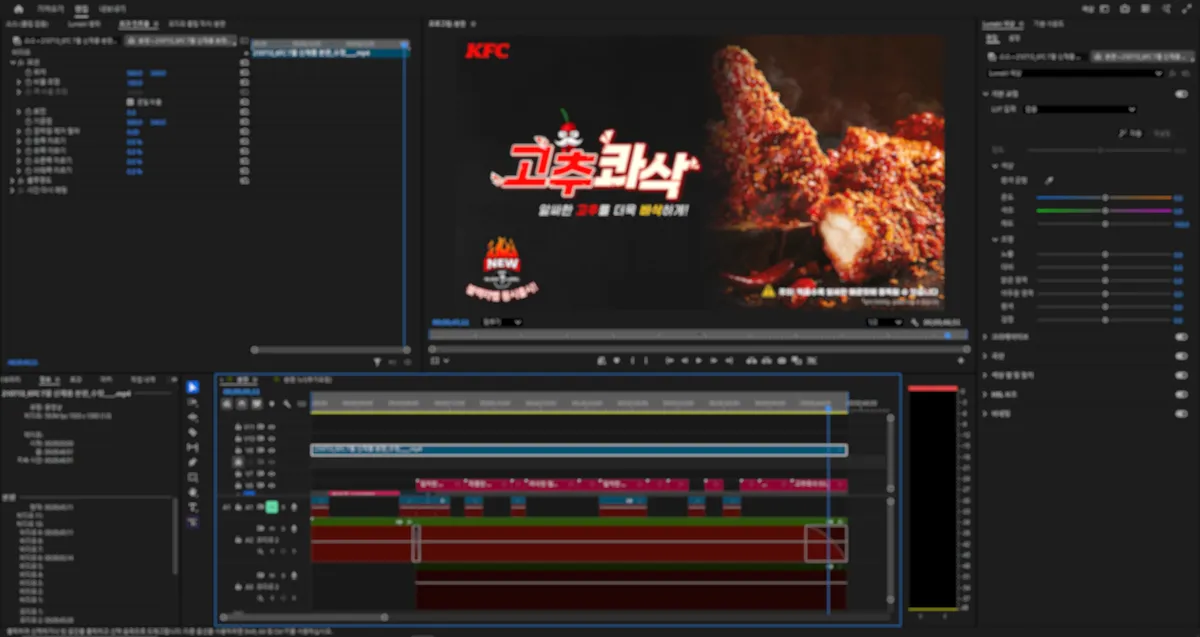Viewport: 1200px width, 637px height.
Task: Select the Pen tool in the tools panel
Action: point(193,462)
